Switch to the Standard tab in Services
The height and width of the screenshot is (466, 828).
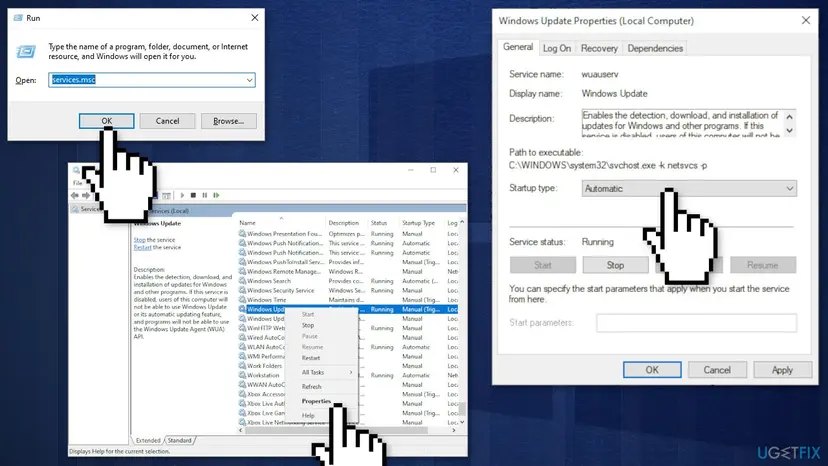[x=180, y=441]
